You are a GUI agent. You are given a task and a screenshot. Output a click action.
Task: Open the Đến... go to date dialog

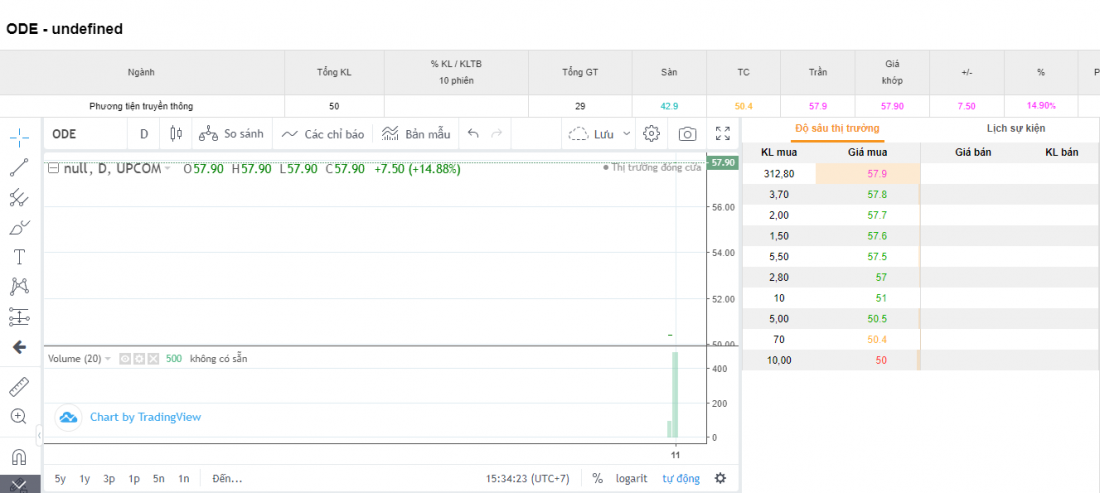click(x=227, y=479)
